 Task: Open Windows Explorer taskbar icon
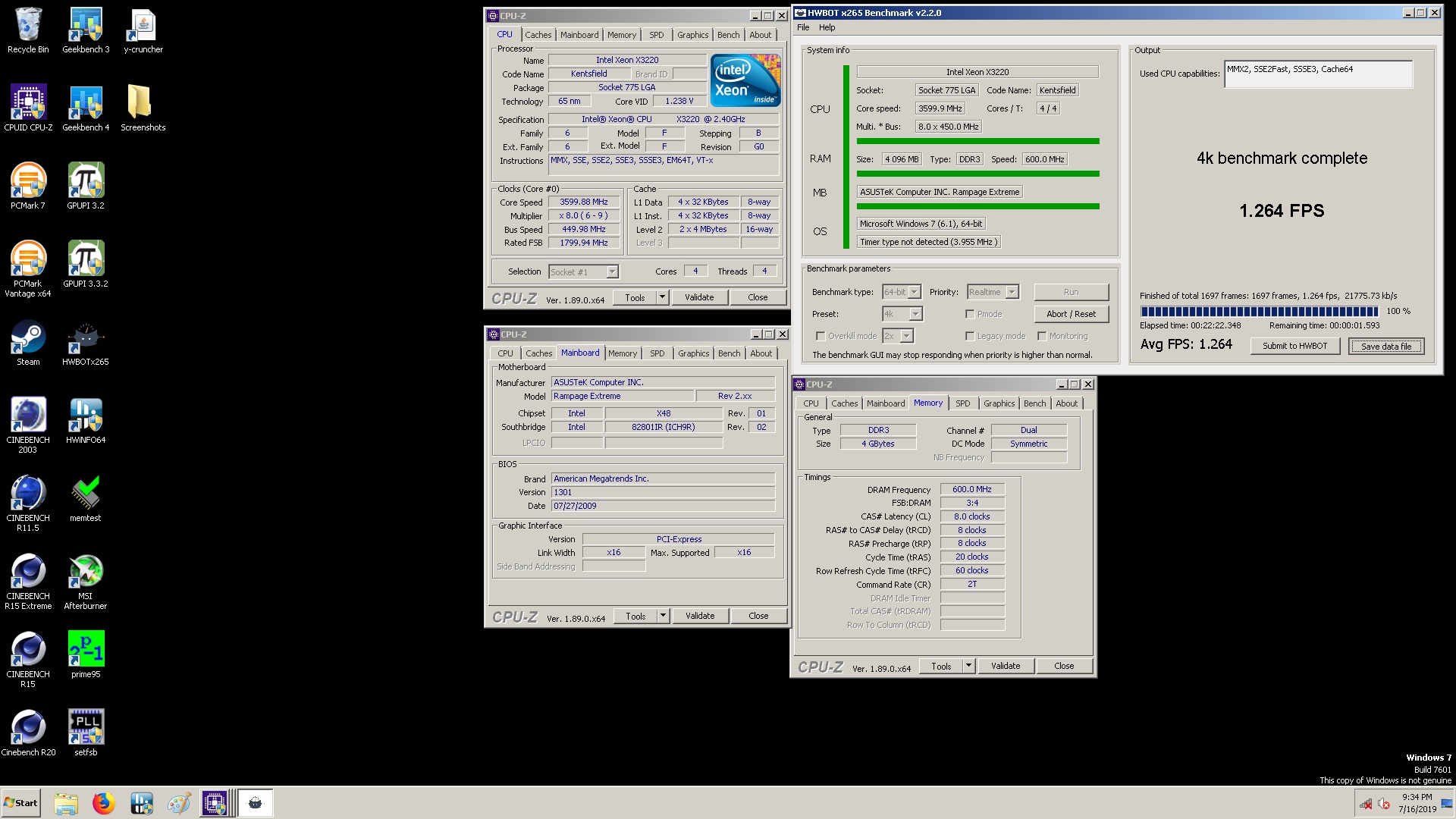[x=66, y=803]
